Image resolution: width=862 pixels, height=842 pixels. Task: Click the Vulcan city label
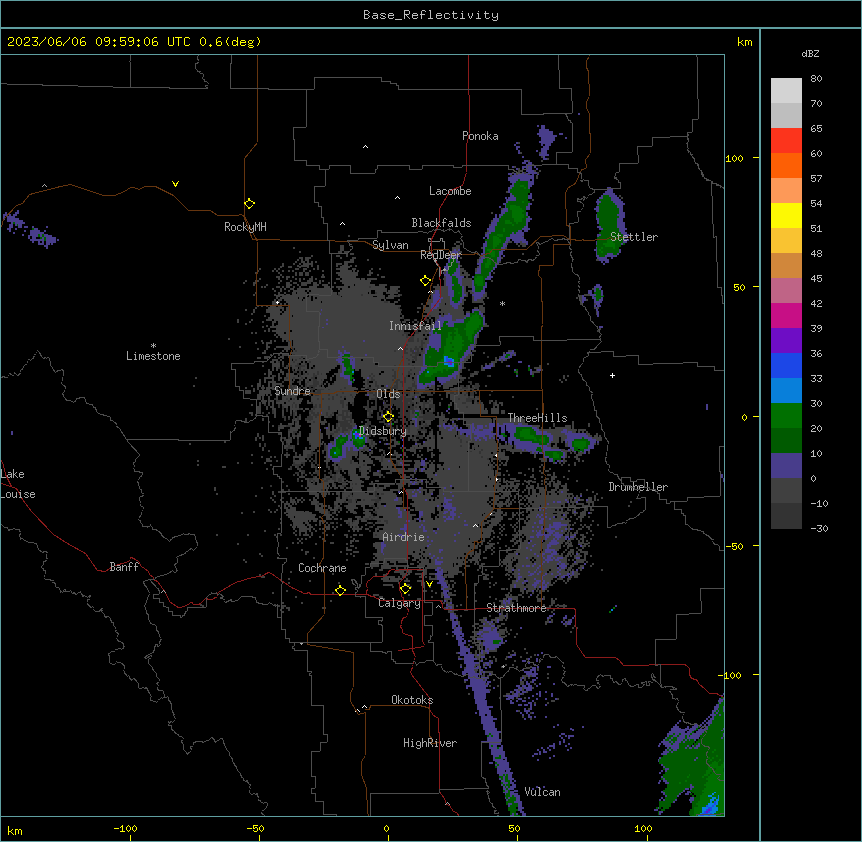(543, 792)
